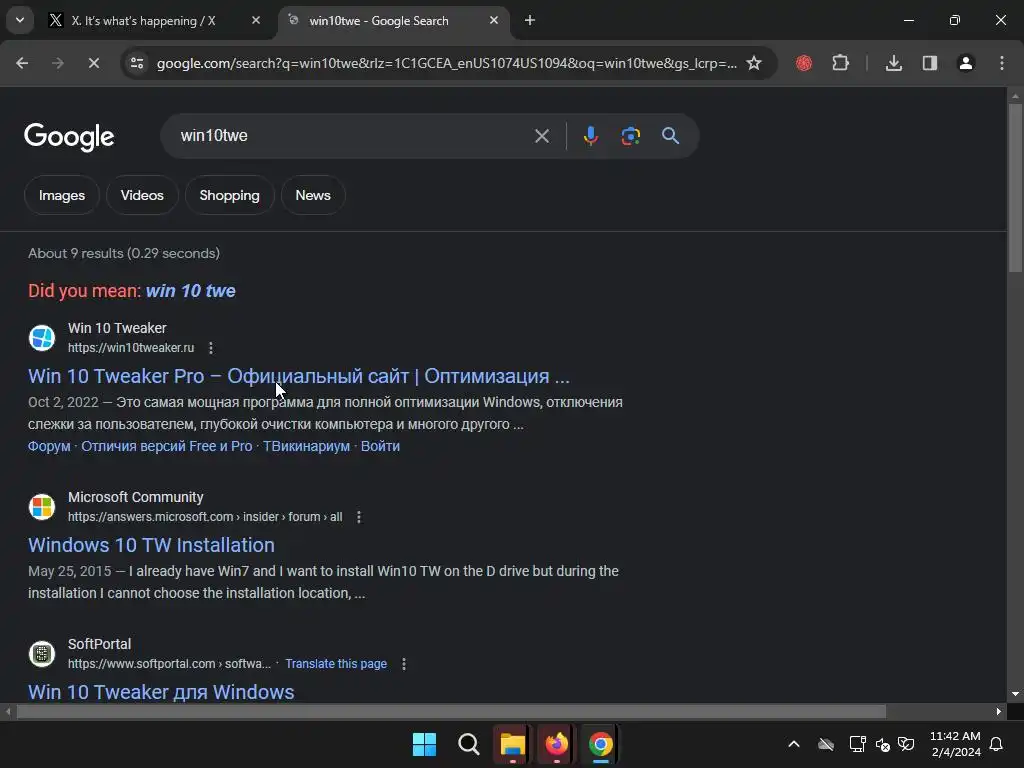Image resolution: width=1024 pixels, height=768 pixels.
Task: Close the X tab
Action: tap(256, 20)
